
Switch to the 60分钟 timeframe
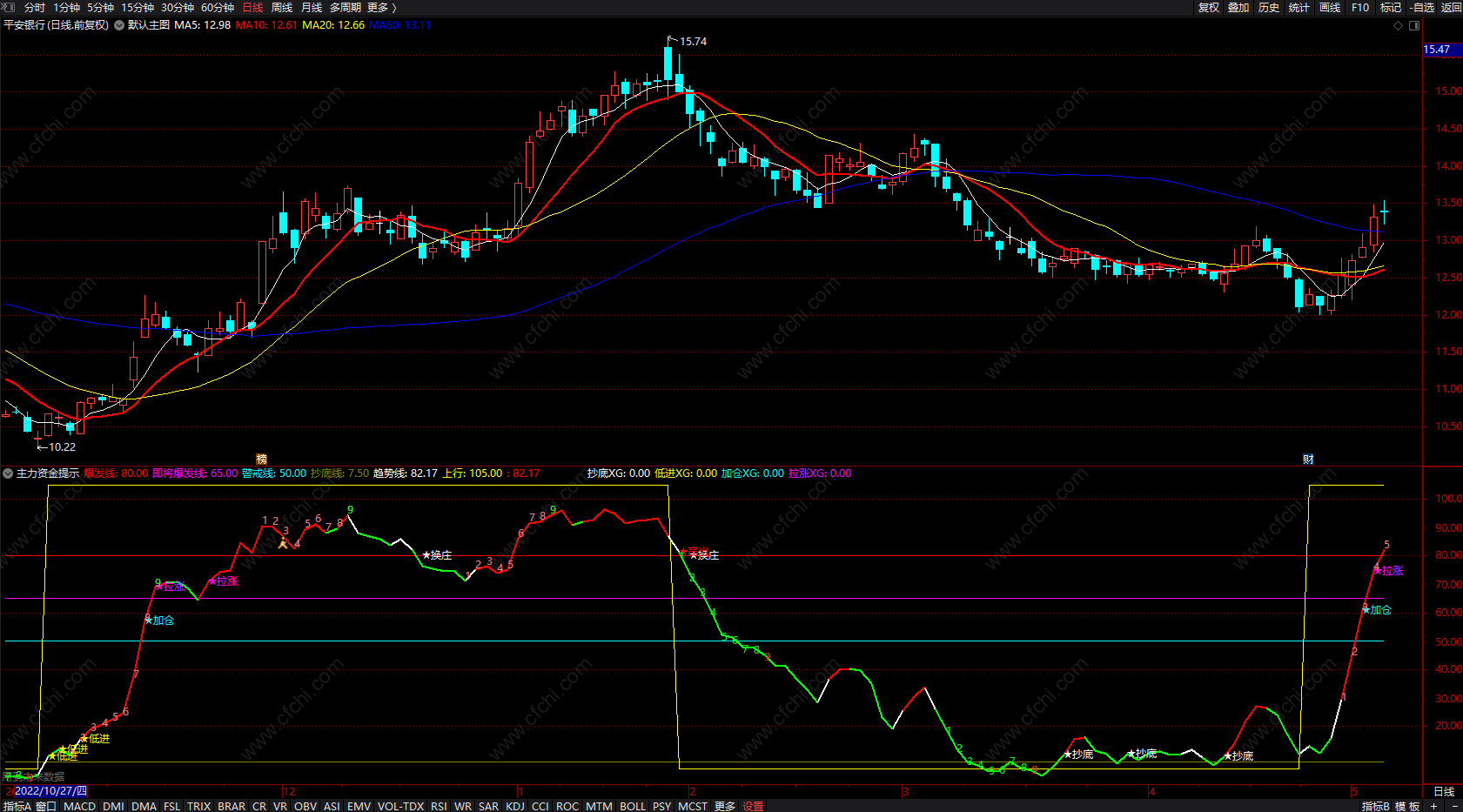click(218, 7)
